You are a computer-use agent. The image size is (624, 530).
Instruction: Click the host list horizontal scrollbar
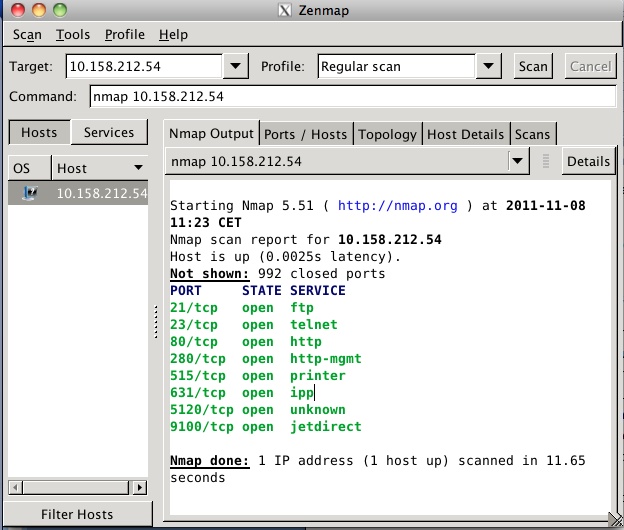(78, 487)
